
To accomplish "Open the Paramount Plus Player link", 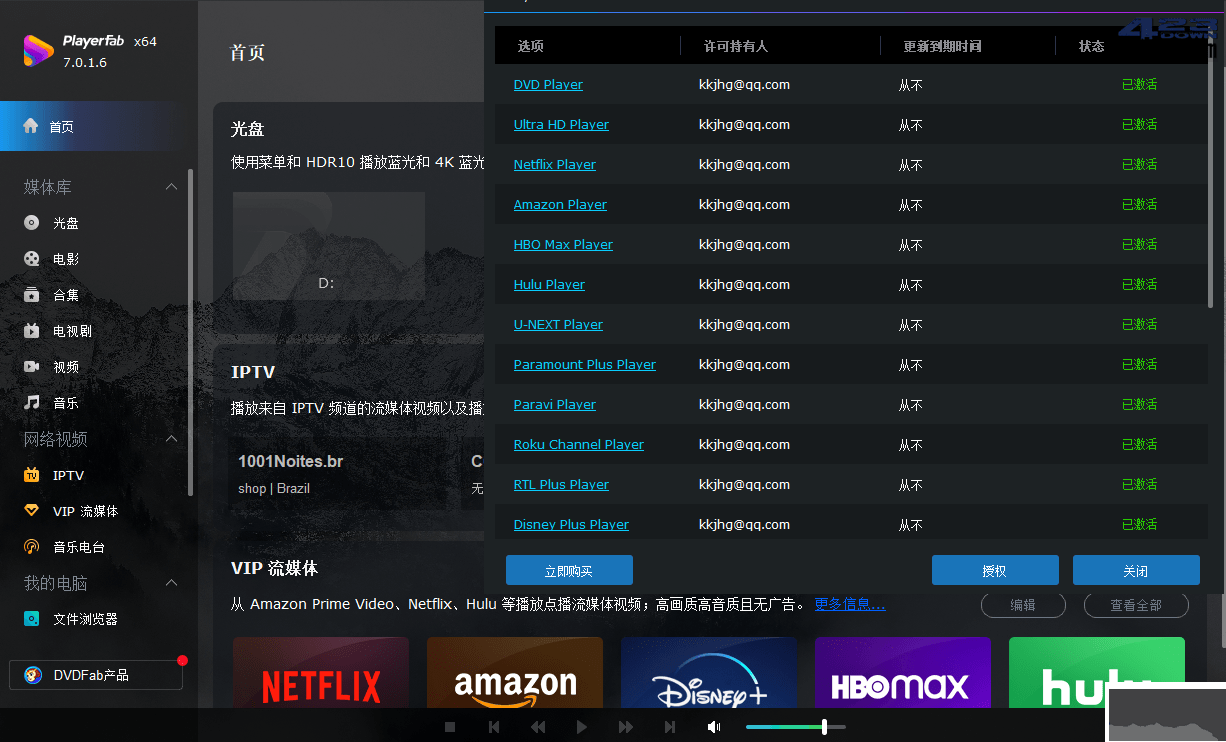I will (x=585, y=365).
